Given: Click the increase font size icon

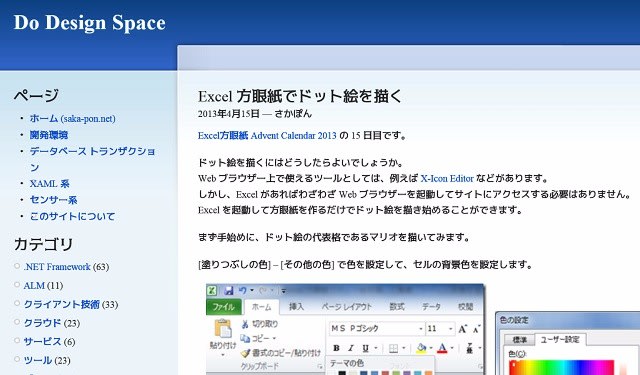Looking at the screenshot, I should [462, 328].
